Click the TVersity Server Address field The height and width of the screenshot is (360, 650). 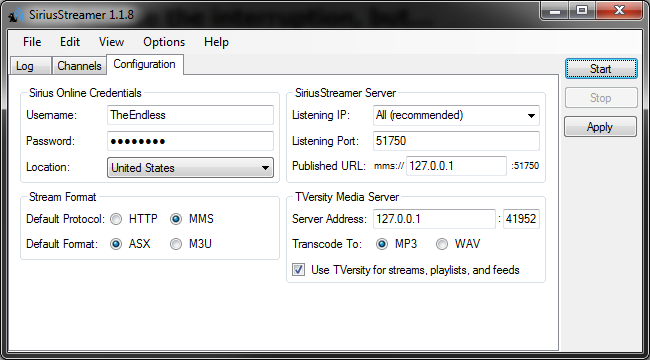(x=434, y=219)
